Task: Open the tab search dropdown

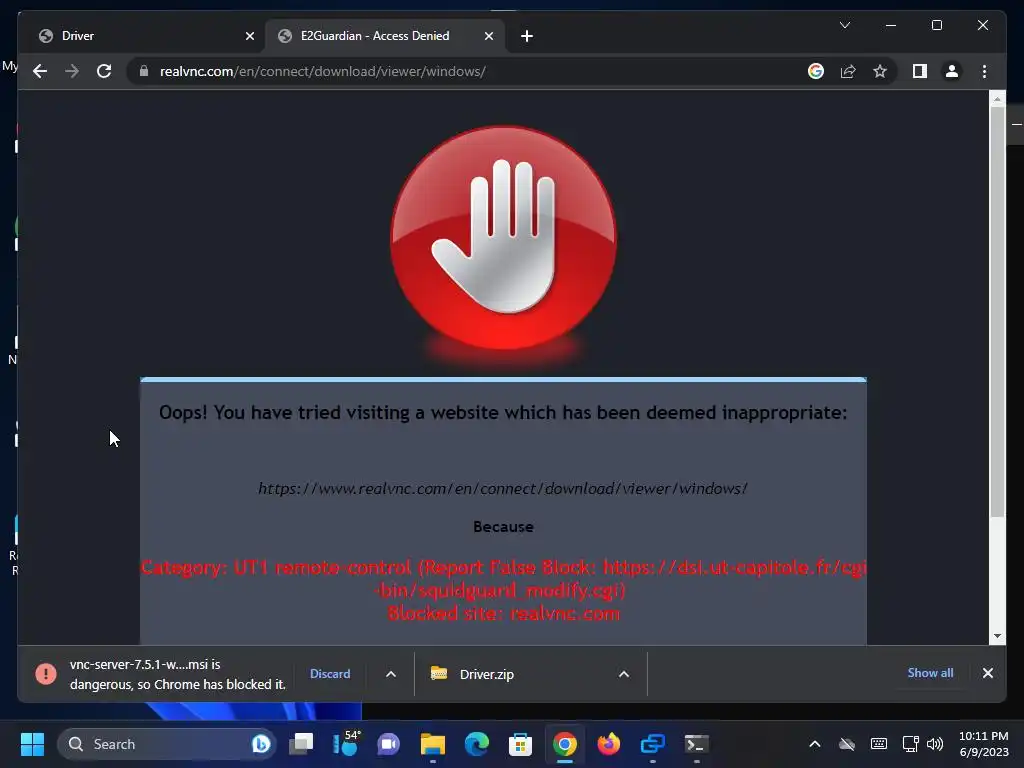Action: pyautogui.click(x=844, y=25)
